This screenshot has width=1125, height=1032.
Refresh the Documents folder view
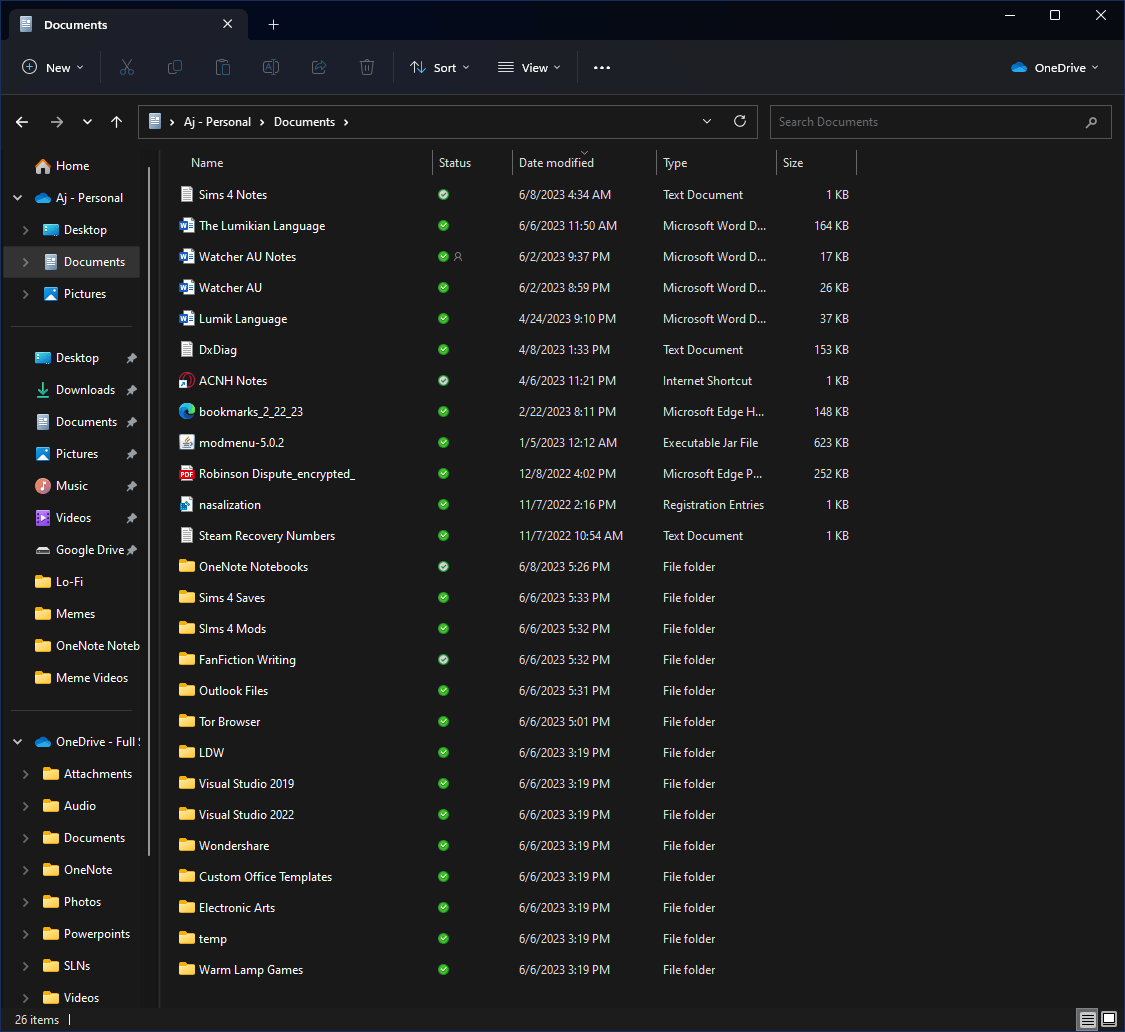tap(740, 121)
